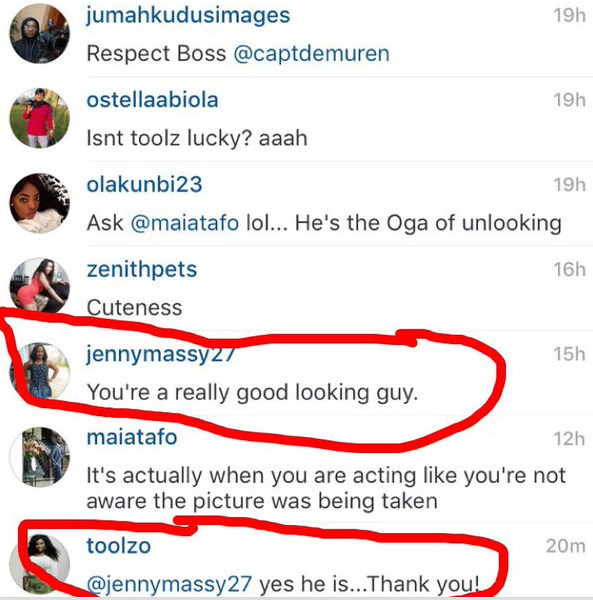Open the ostellaabiola username link
This screenshot has width=593, height=600.
click(x=152, y=100)
